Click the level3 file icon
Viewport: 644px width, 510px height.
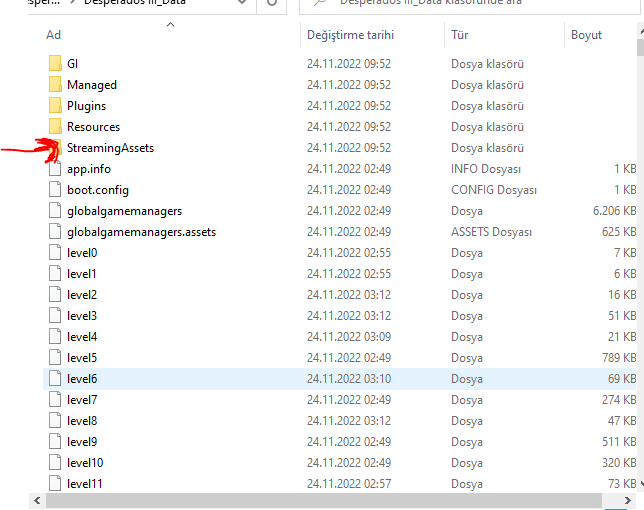pyautogui.click(x=55, y=315)
